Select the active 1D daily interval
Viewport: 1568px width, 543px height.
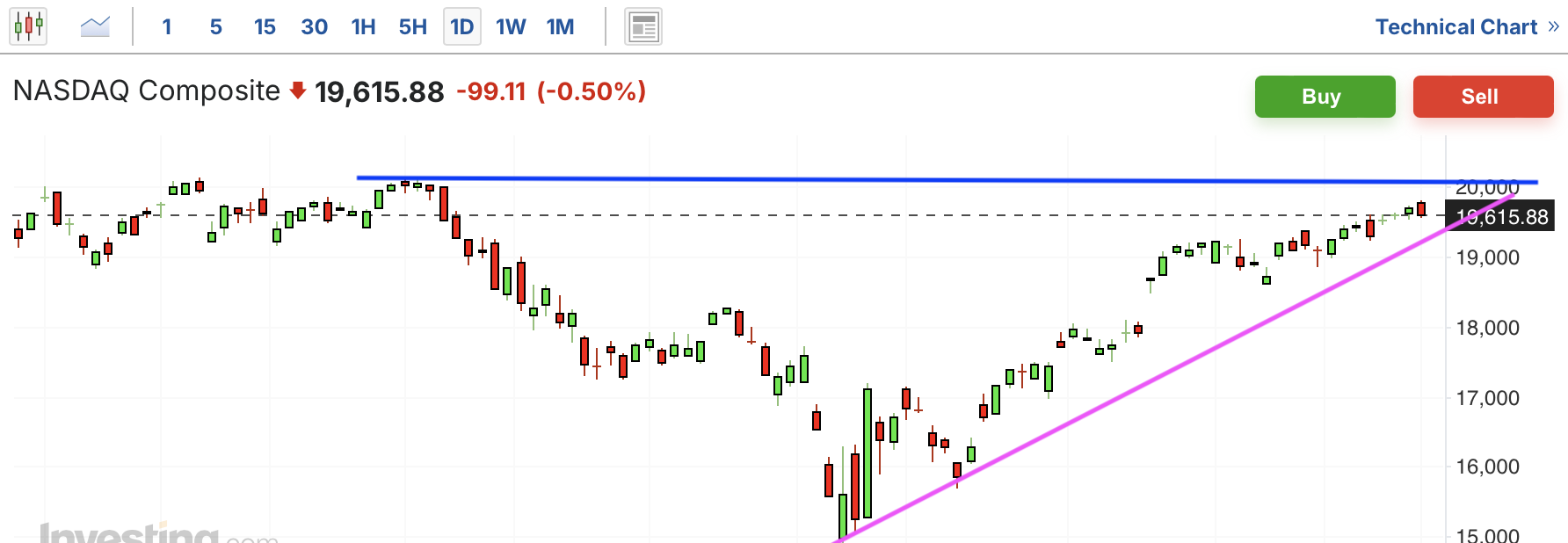[x=461, y=26]
